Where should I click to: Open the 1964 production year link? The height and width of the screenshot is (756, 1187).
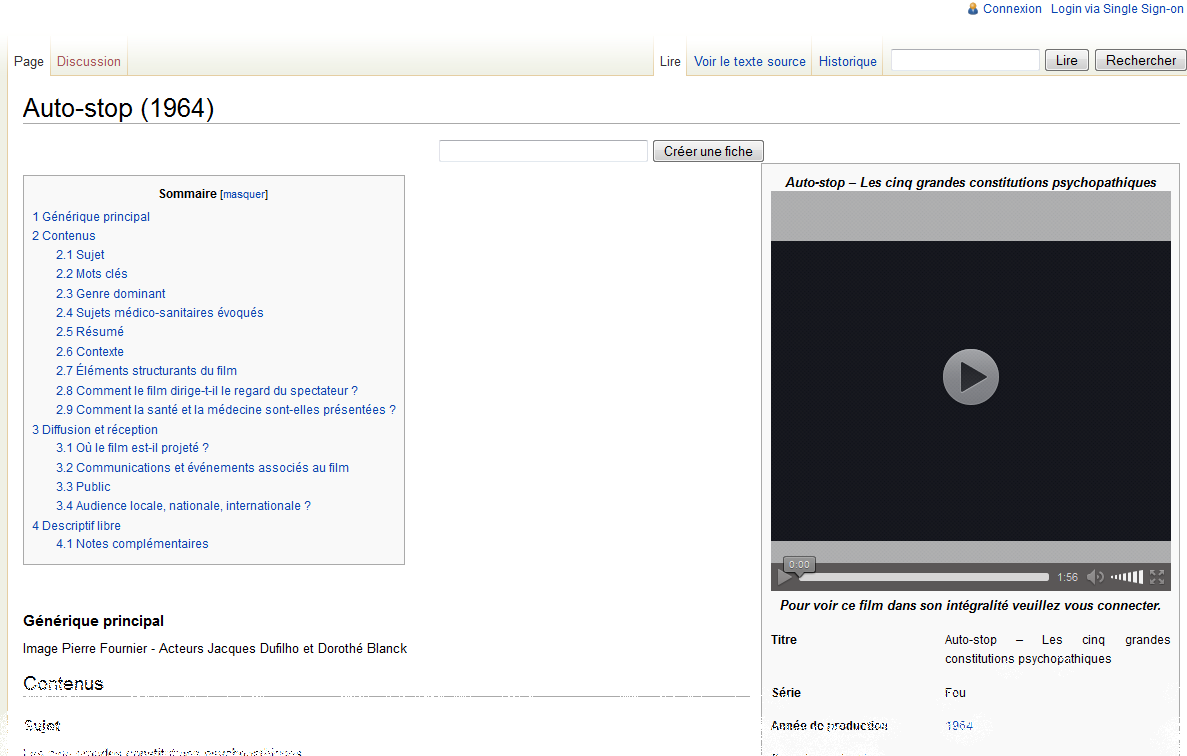[958, 726]
